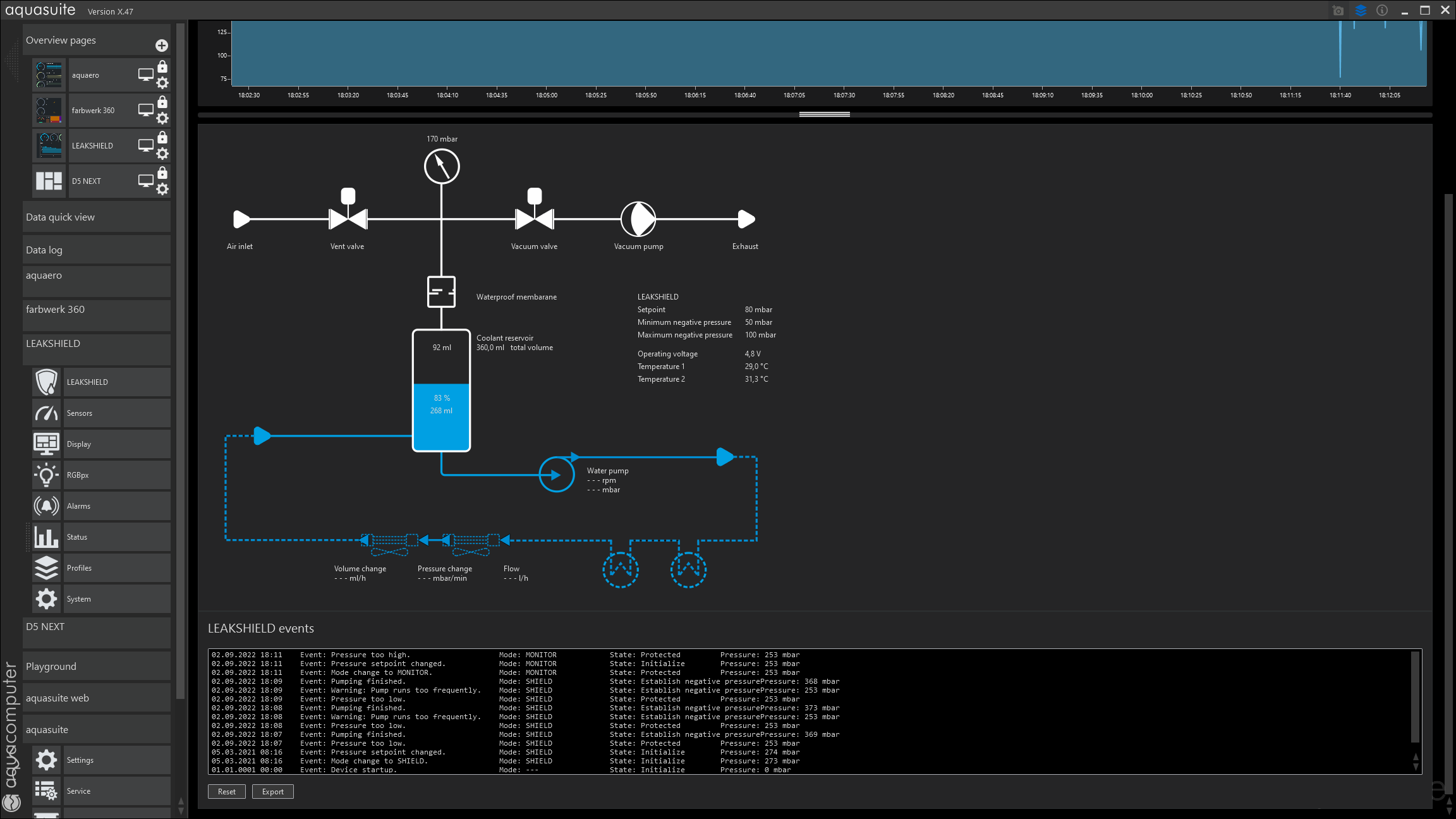Grab the horizontal splitter handle below the chart
Image resolution: width=1456 pixels, height=819 pixels.
824,114
